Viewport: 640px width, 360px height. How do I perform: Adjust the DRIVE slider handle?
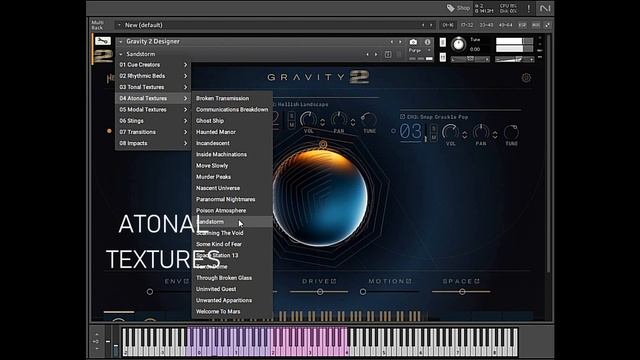[x=320, y=292]
